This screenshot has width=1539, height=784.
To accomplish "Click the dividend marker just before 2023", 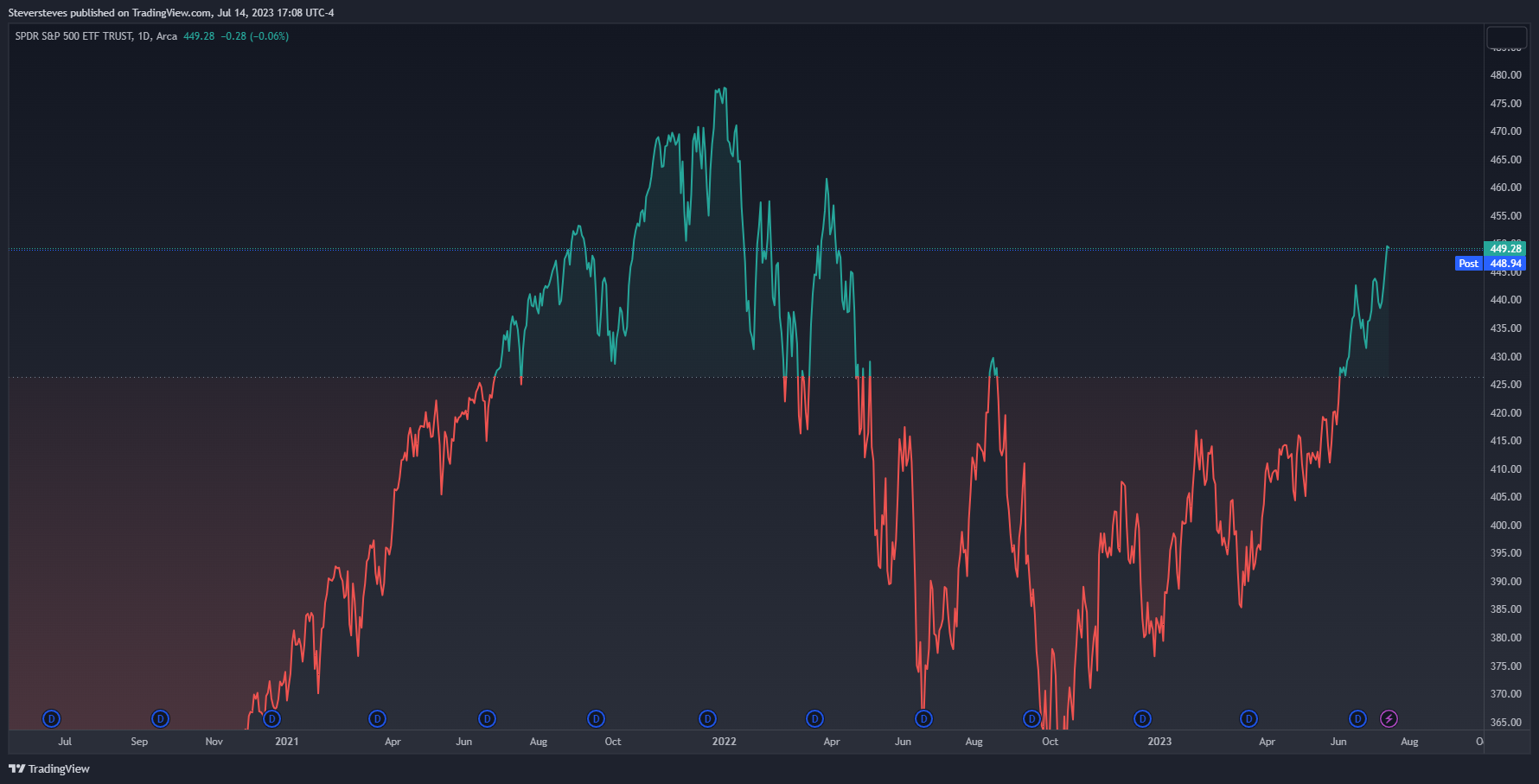I will 1142,718.
